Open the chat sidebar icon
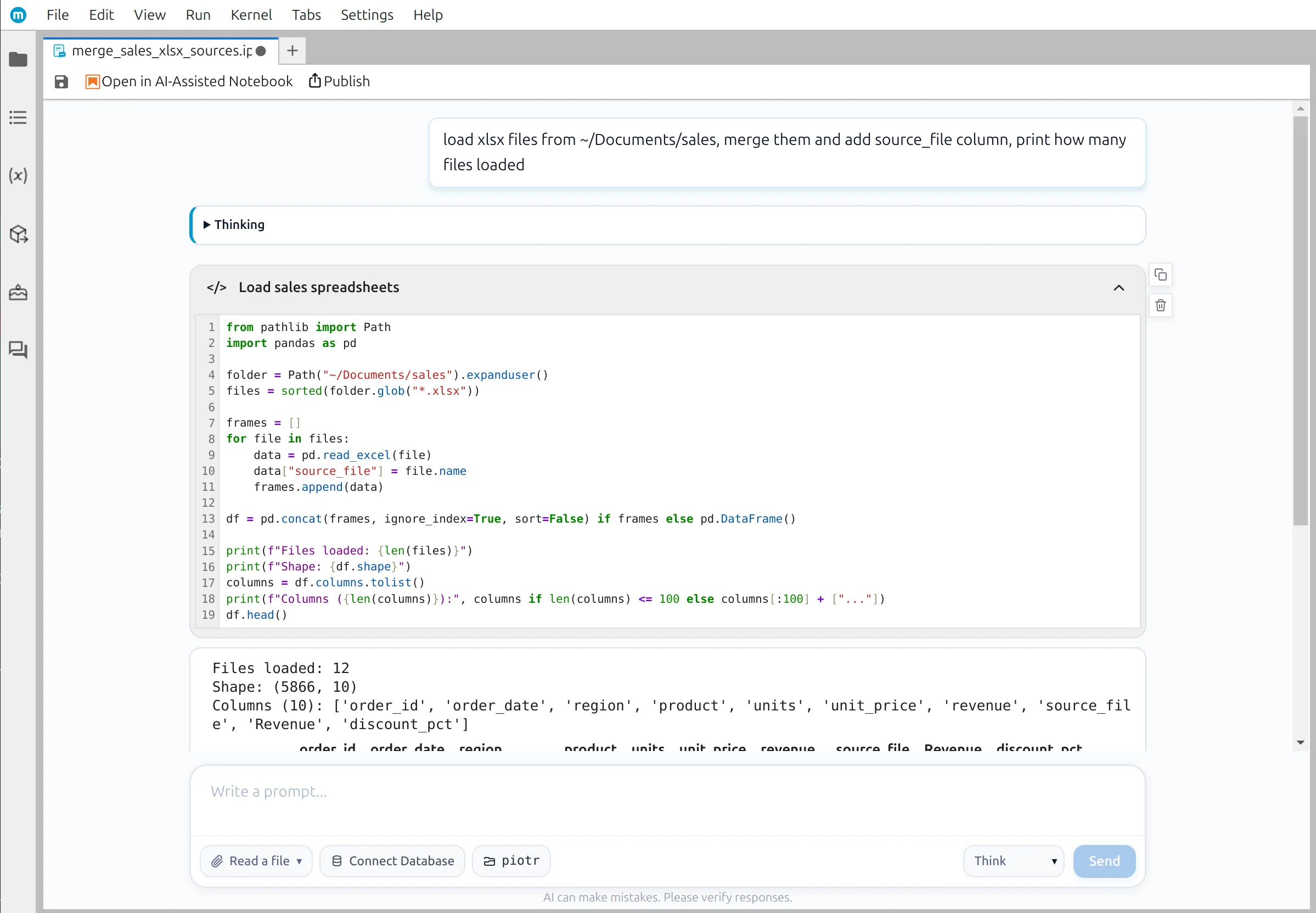 pos(18,350)
